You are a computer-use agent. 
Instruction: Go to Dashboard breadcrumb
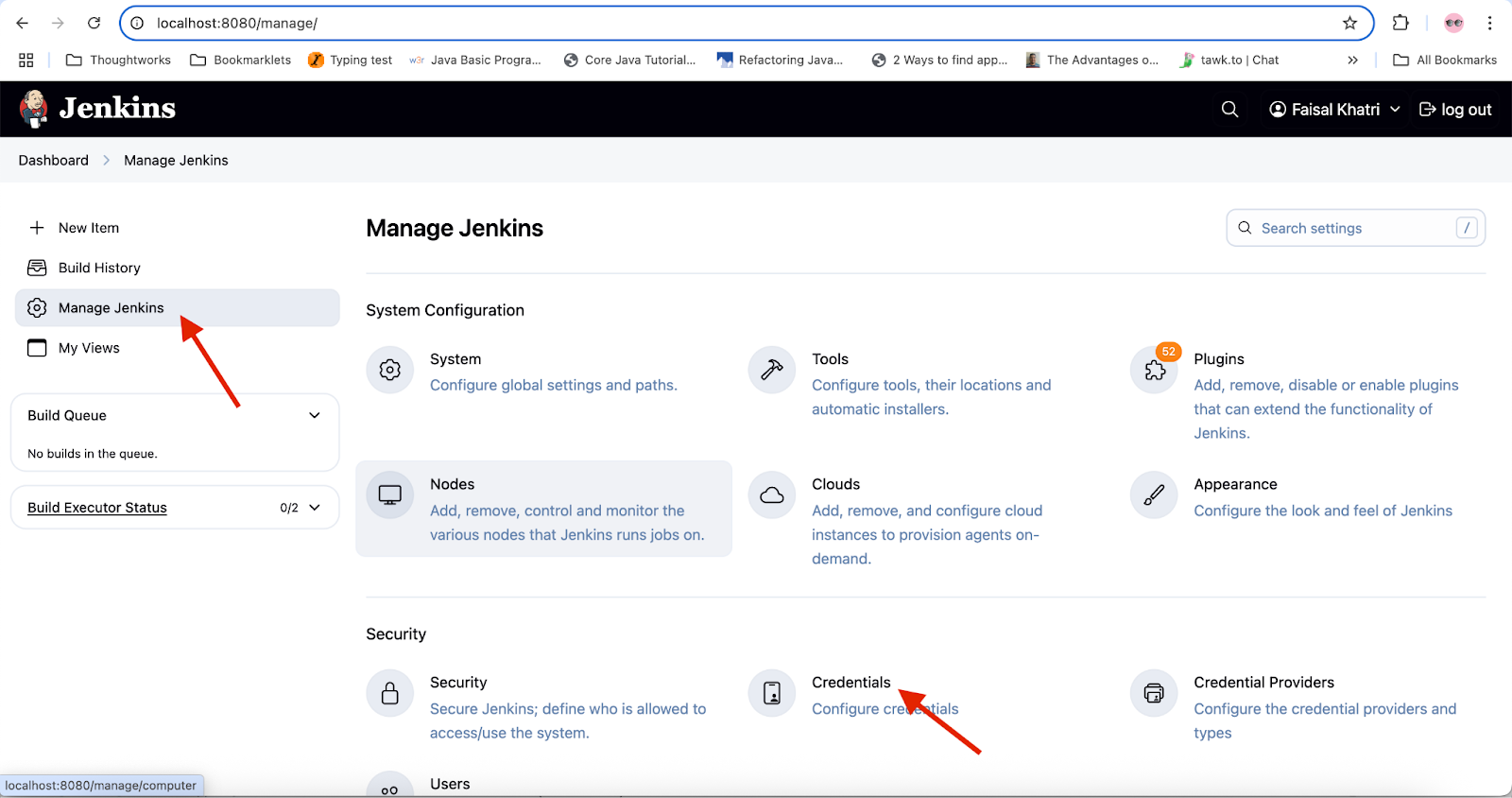[54, 161]
